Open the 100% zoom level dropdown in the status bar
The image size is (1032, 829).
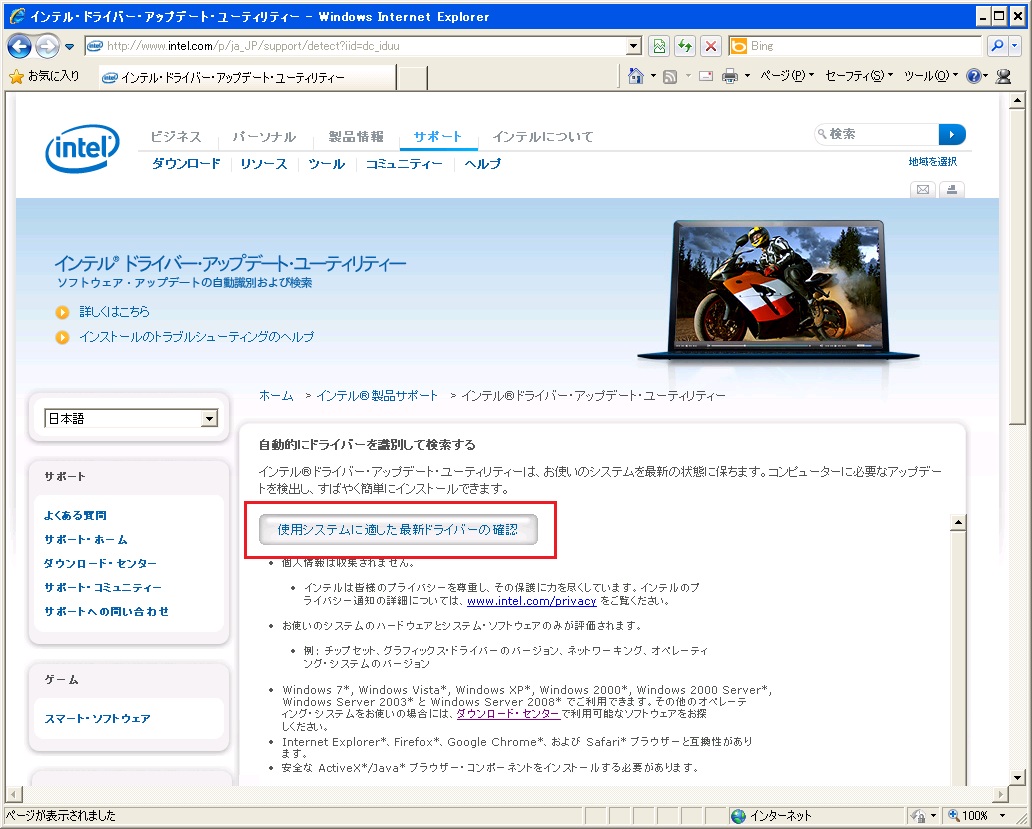pyautogui.click(x=1002, y=816)
